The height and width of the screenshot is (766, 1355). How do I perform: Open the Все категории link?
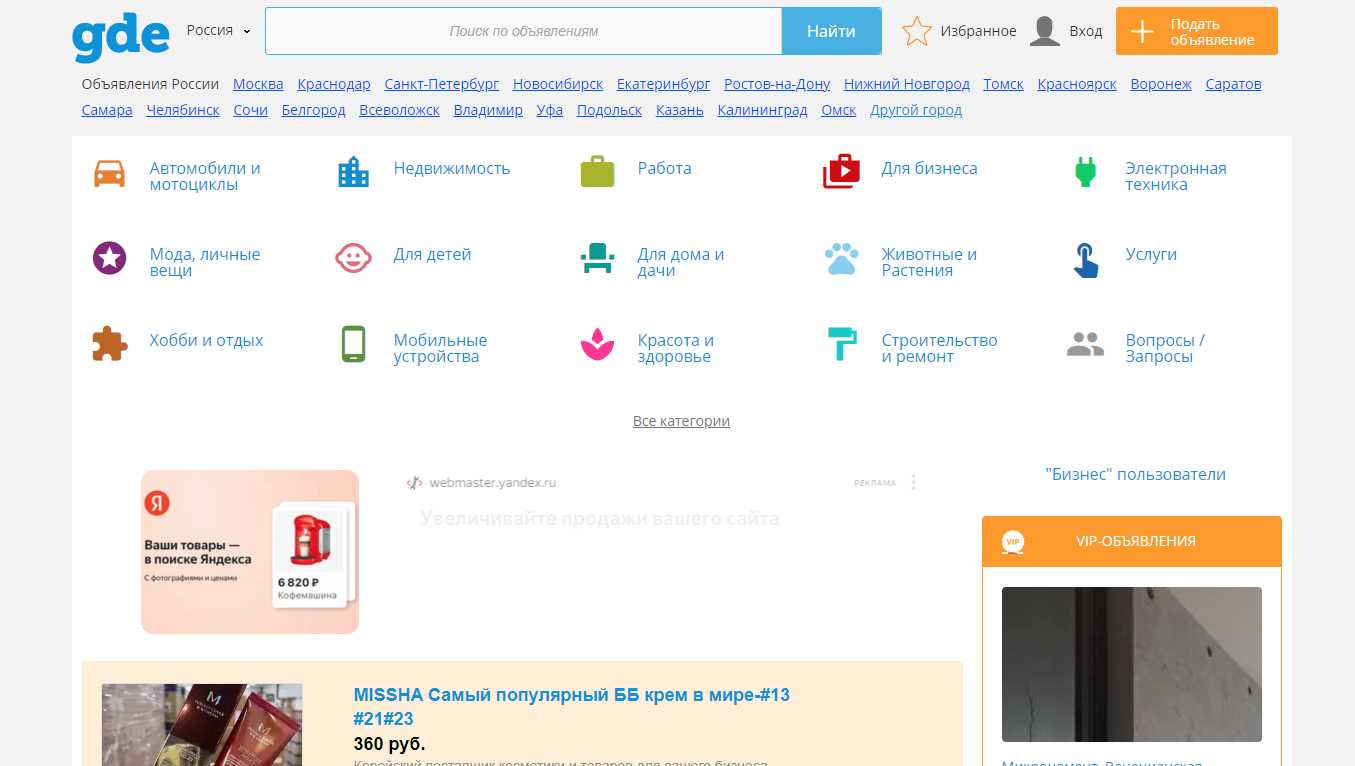click(681, 421)
